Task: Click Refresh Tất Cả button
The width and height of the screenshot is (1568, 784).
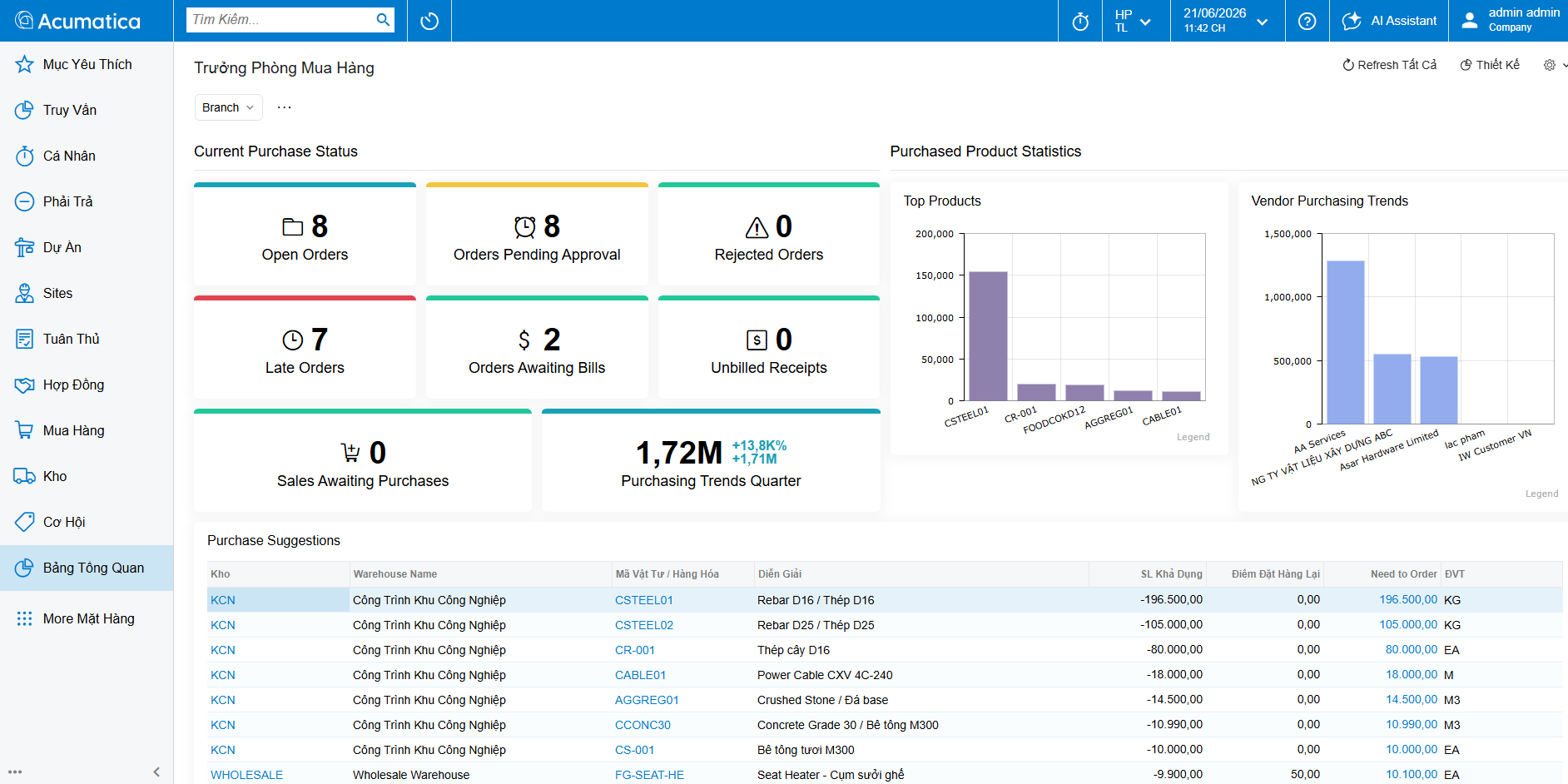Action: (x=1389, y=65)
